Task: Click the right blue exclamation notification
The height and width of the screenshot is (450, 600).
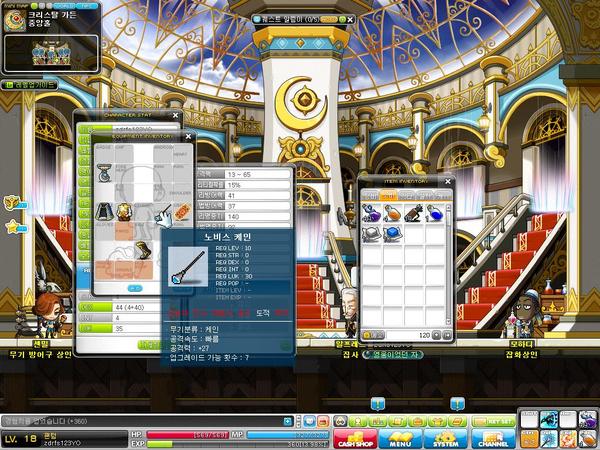Action: point(457,404)
